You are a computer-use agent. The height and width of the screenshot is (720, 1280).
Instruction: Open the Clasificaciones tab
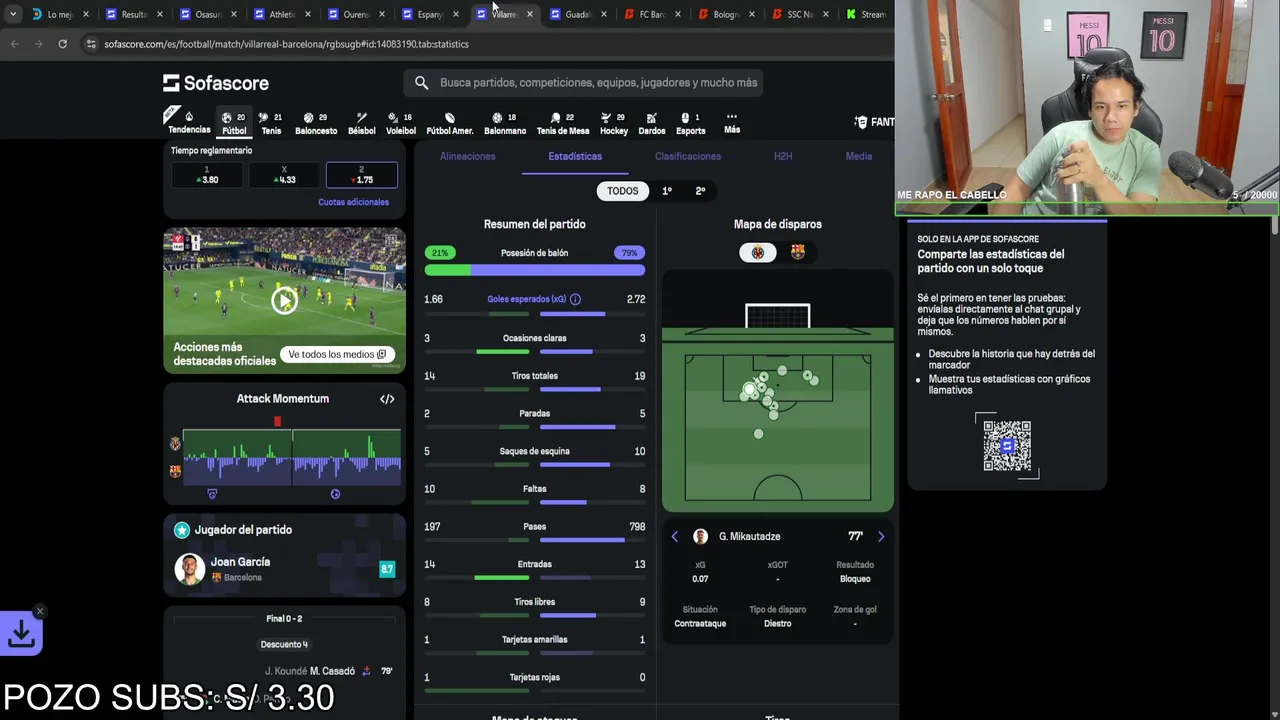click(688, 156)
